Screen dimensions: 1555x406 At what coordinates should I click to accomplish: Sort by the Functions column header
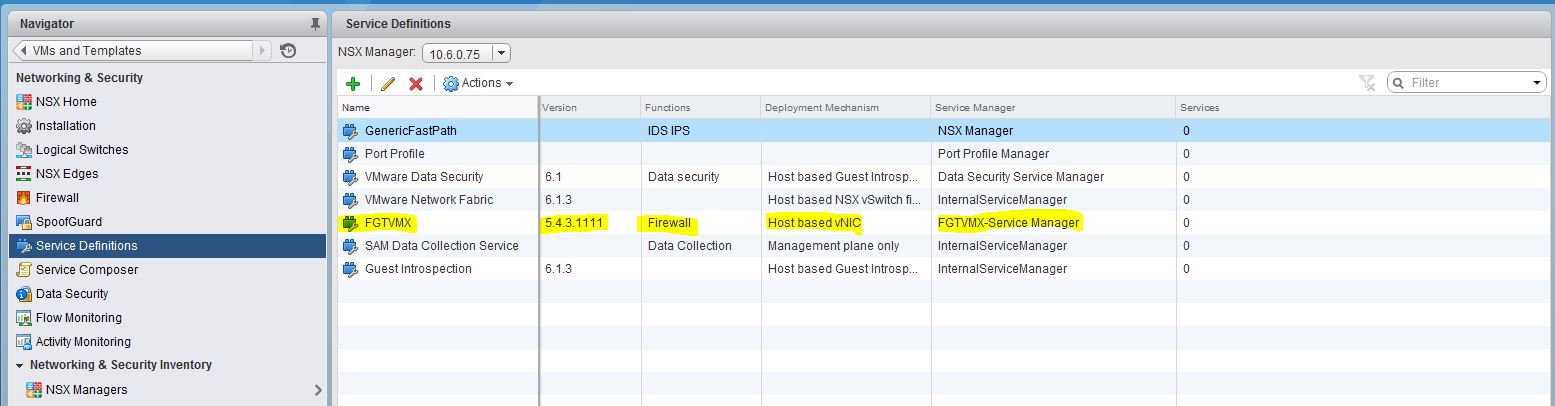(700, 107)
